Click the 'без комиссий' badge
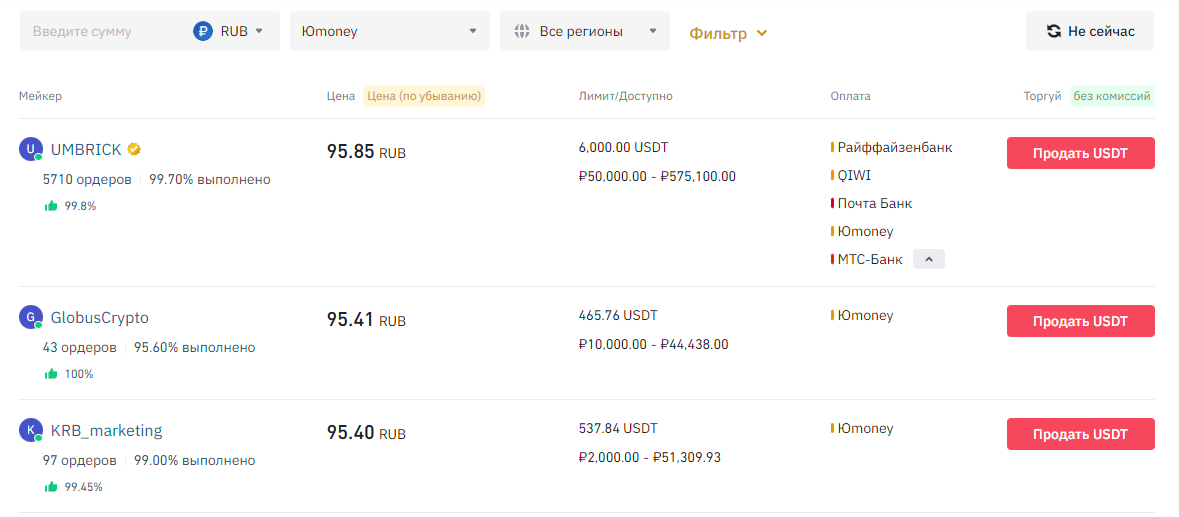Viewport: 1179px width, 517px height. click(x=1112, y=96)
